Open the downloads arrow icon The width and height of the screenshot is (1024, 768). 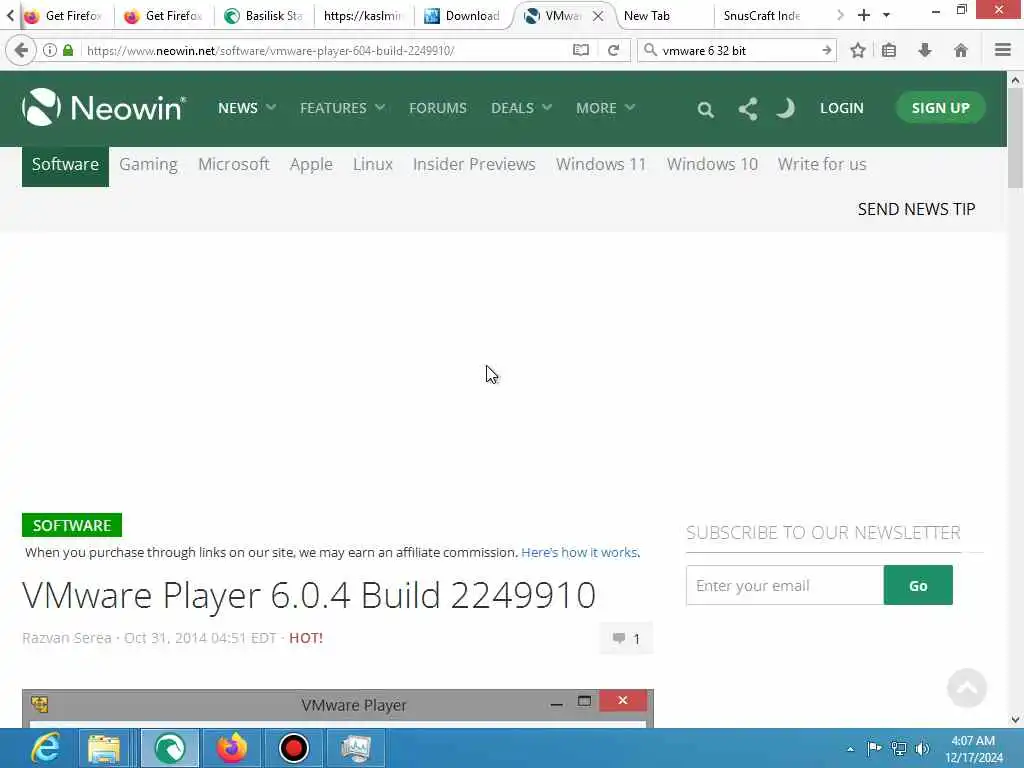pos(925,50)
